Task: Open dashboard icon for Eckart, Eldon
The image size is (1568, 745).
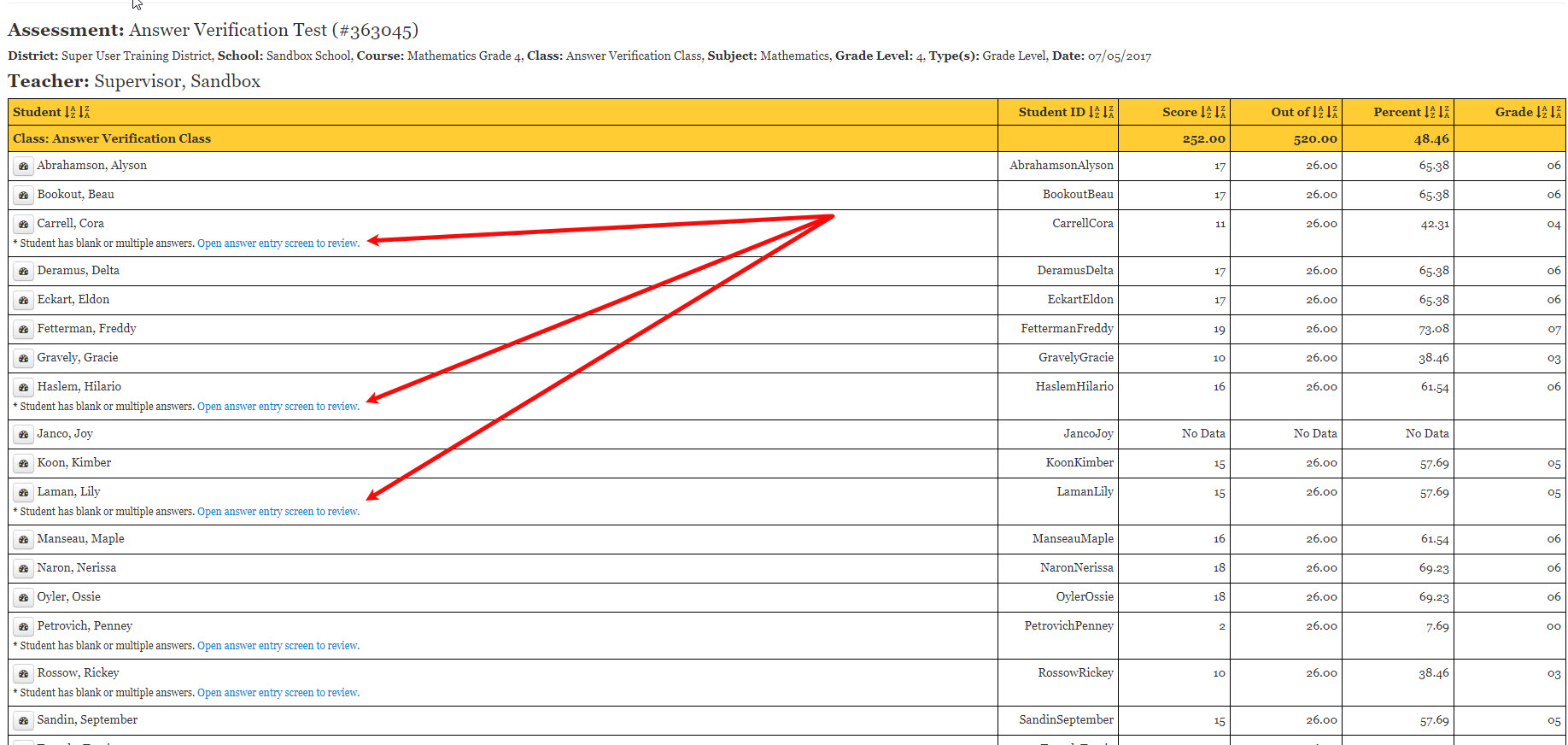Action: (24, 300)
